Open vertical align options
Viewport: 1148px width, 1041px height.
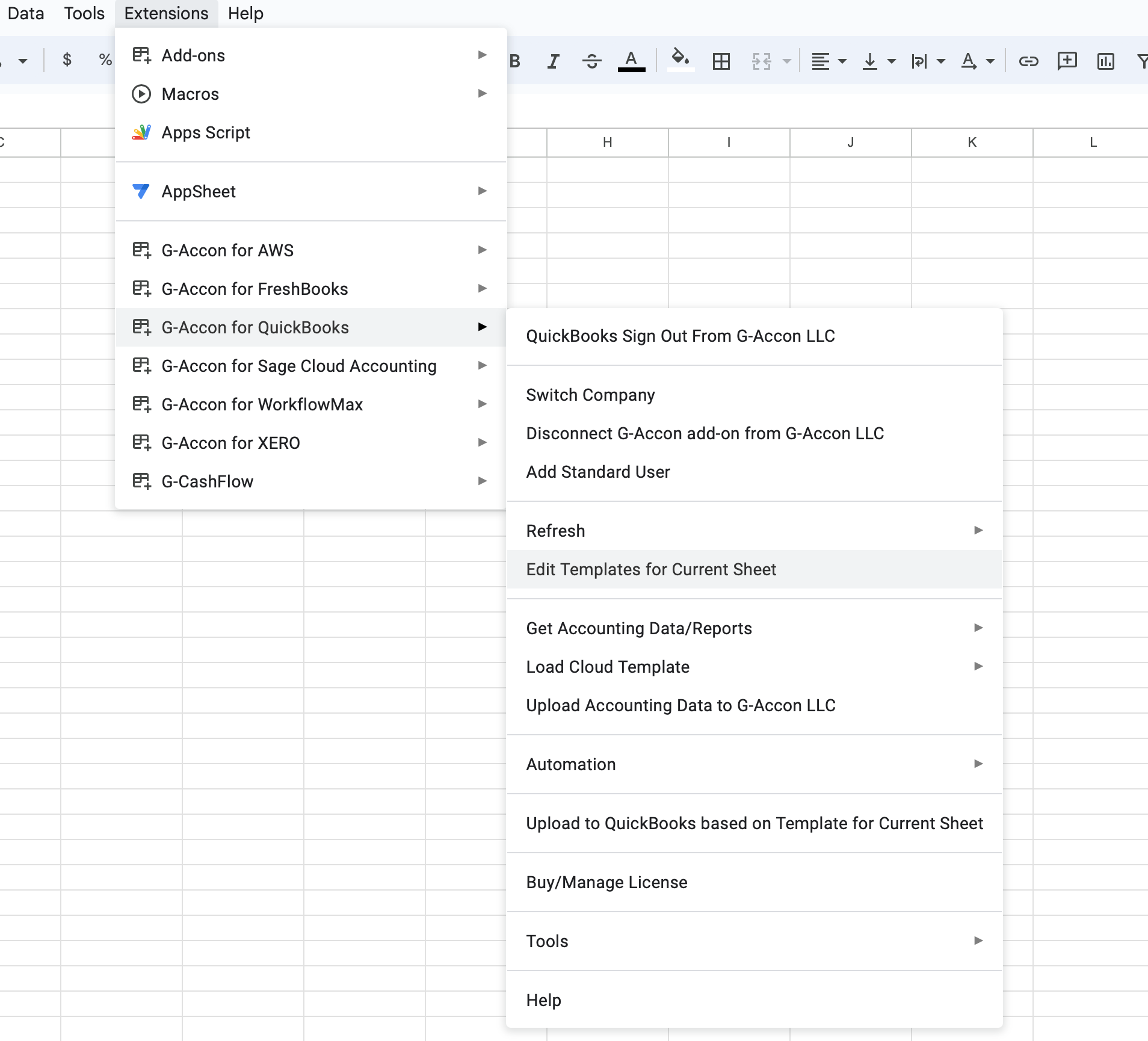coord(870,61)
